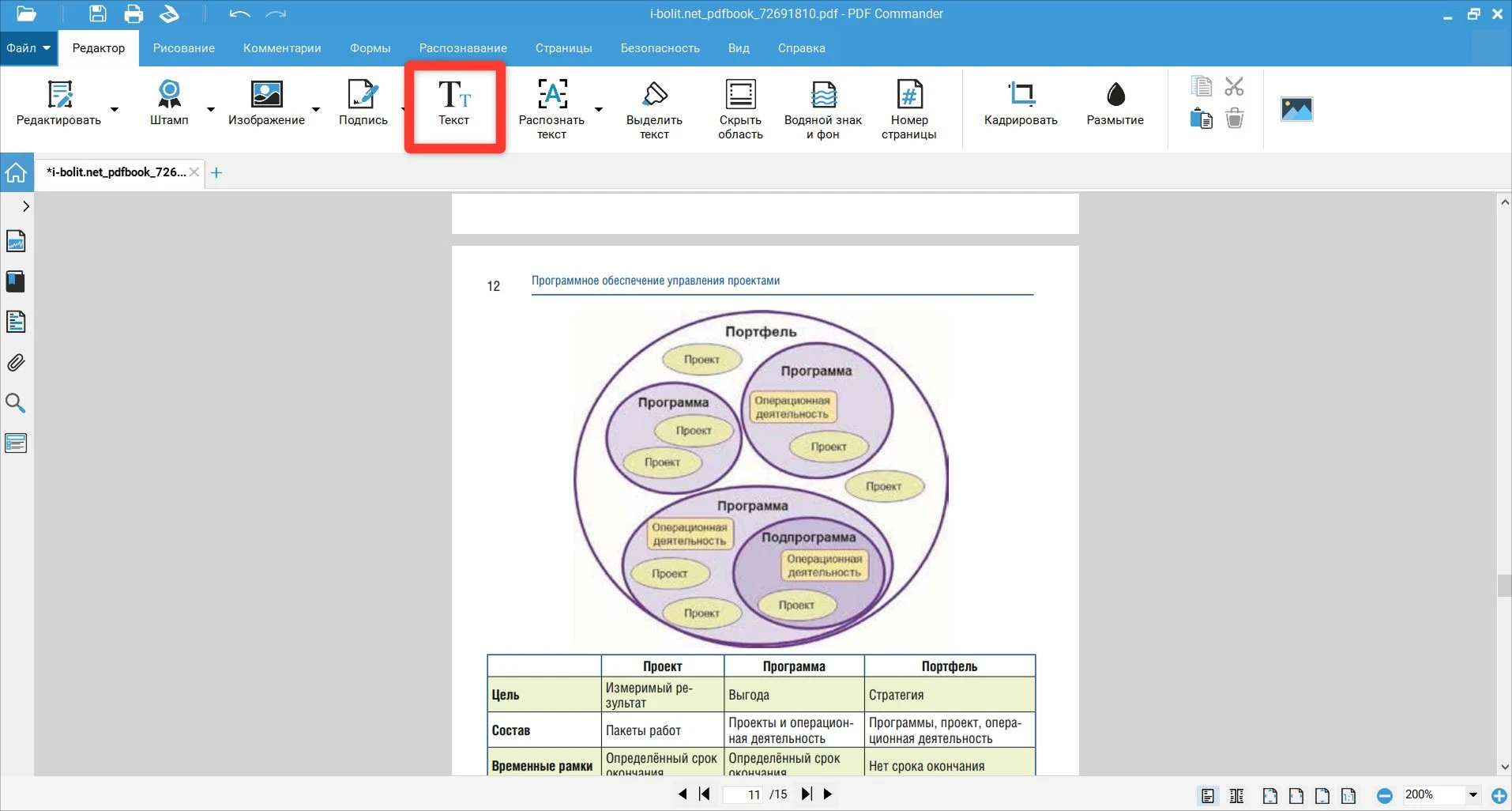The width and height of the screenshot is (1512, 811).
Task: Select the Текст tool in the ribbon
Action: pyautogui.click(x=454, y=104)
